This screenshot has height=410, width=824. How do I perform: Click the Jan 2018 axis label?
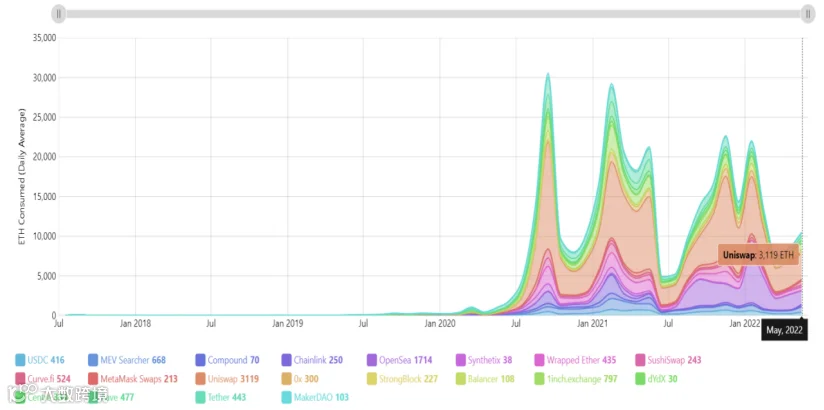click(136, 323)
